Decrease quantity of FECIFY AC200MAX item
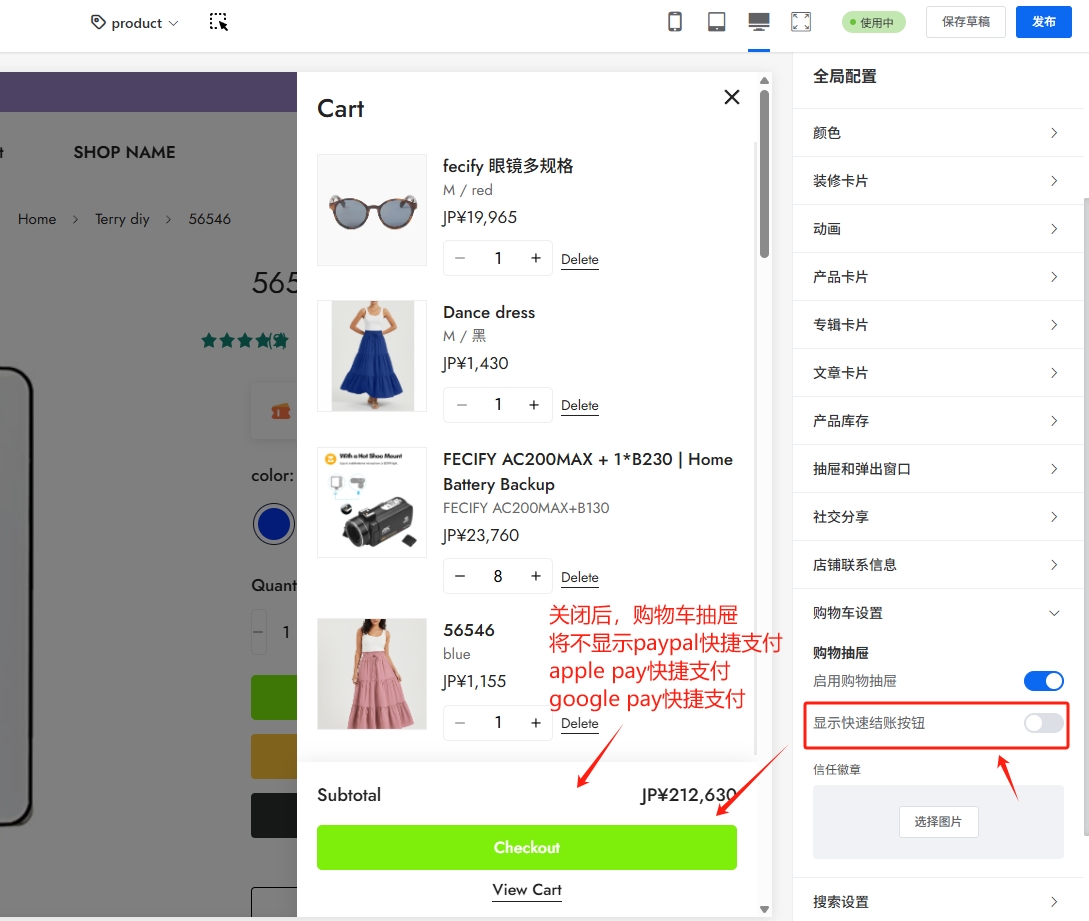1089x921 pixels. click(x=460, y=577)
